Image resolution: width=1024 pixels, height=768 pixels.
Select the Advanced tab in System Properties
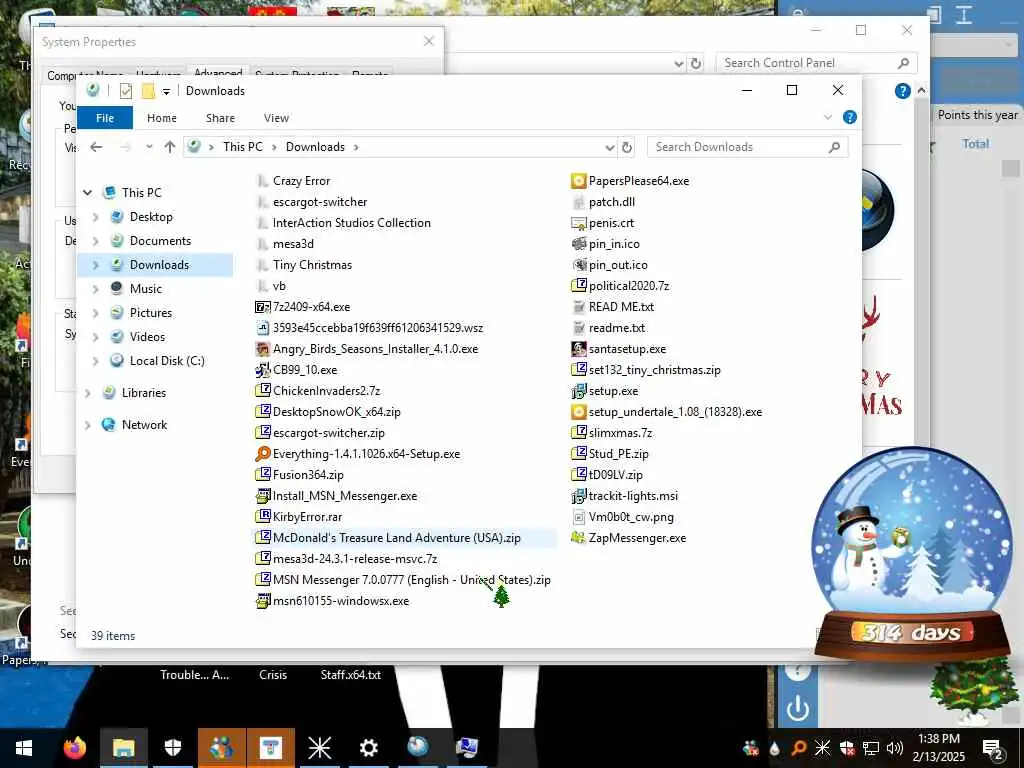click(x=218, y=72)
